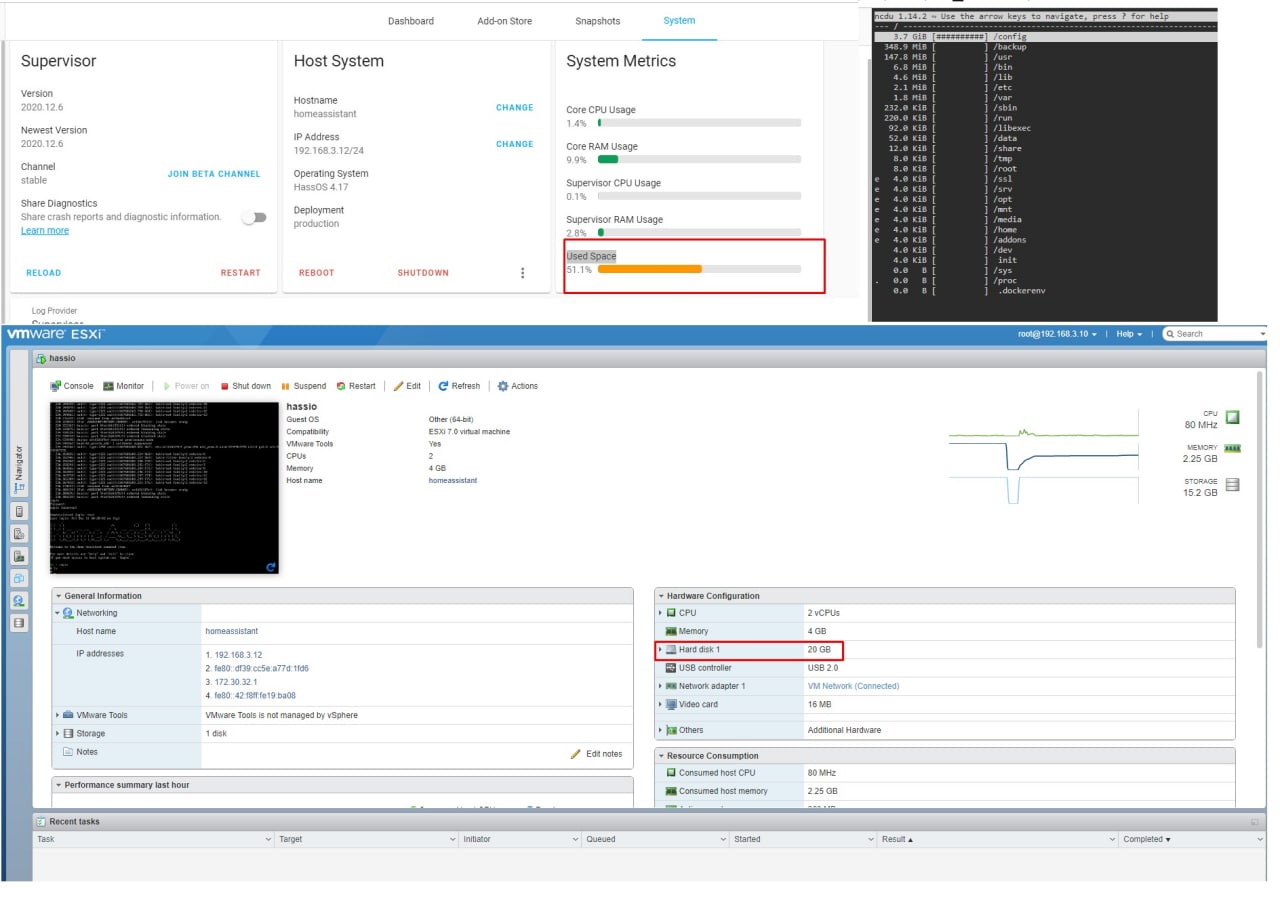
Task: Switch to the Add-on Store tab
Action: [x=505, y=21]
